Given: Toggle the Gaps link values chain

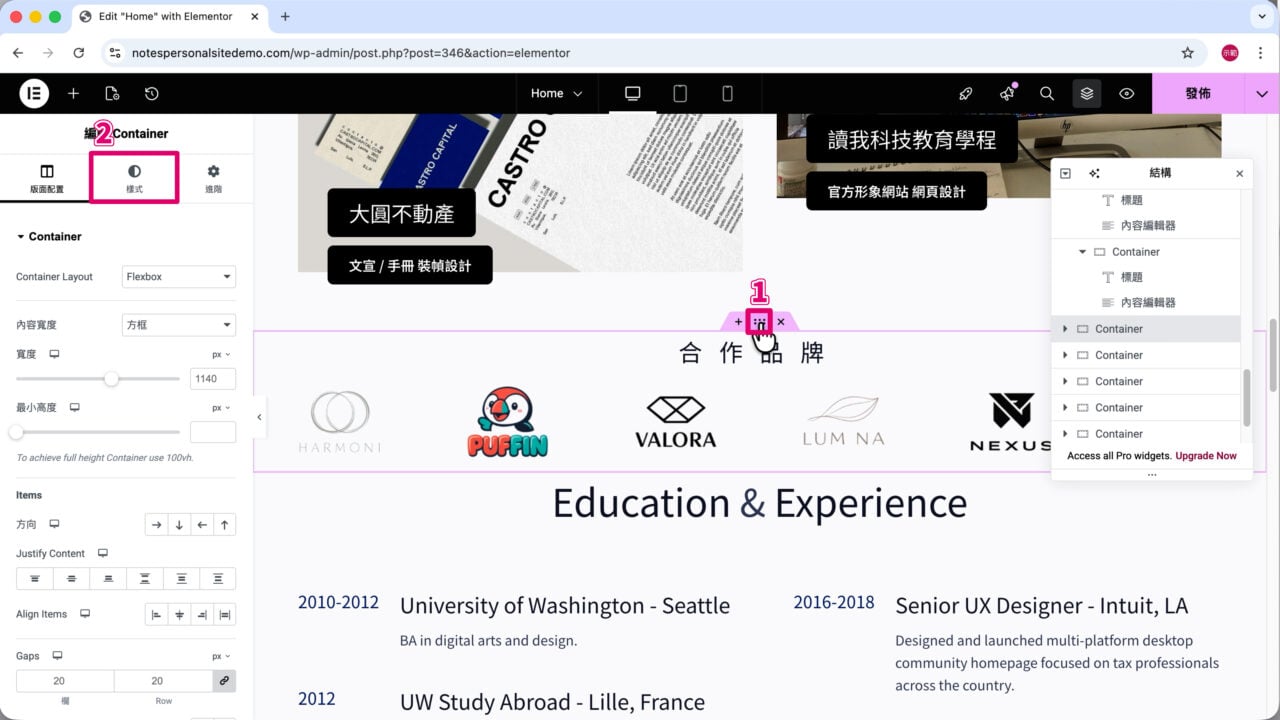Looking at the screenshot, I should point(225,681).
